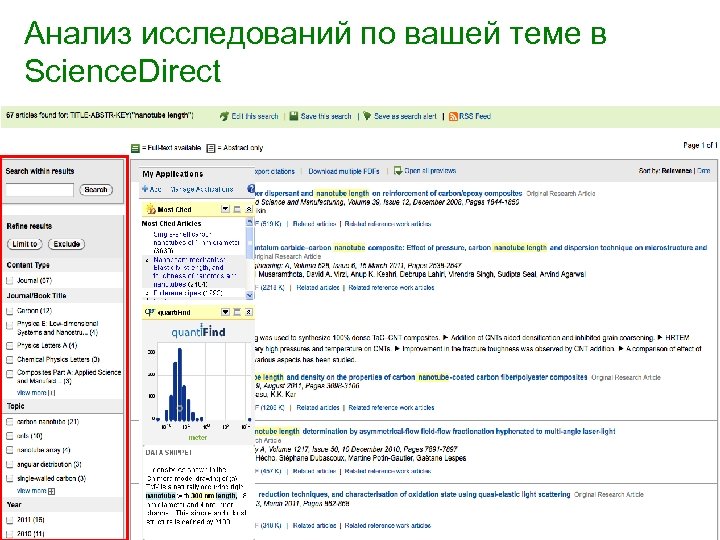Click the Export citations link
Image resolution: width=720 pixels, height=540 pixels.
click(x=274, y=171)
